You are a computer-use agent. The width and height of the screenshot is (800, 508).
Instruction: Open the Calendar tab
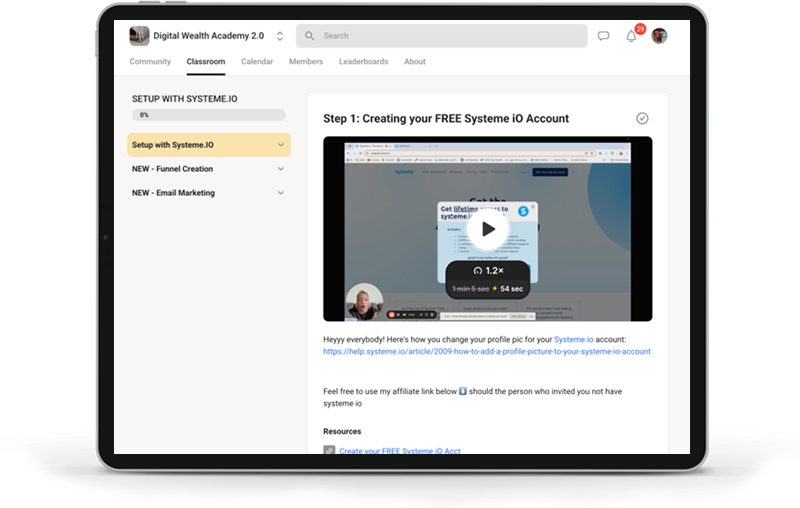[x=257, y=62]
